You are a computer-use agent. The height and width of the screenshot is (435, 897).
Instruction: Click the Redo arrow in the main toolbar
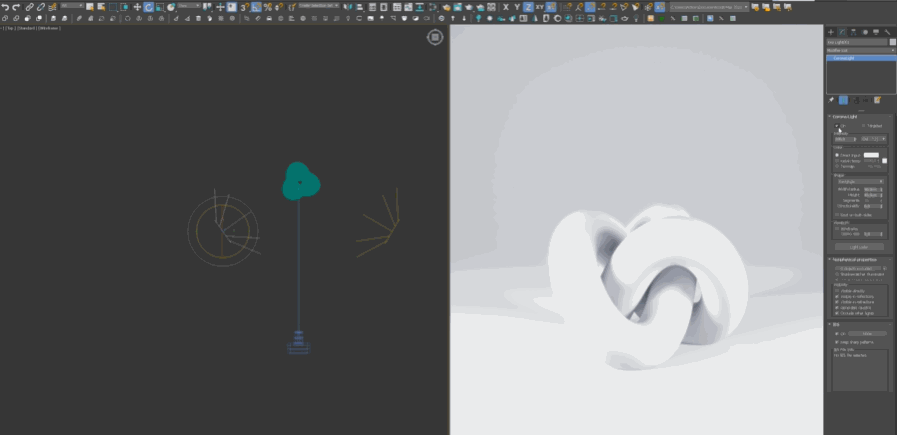pos(16,7)
